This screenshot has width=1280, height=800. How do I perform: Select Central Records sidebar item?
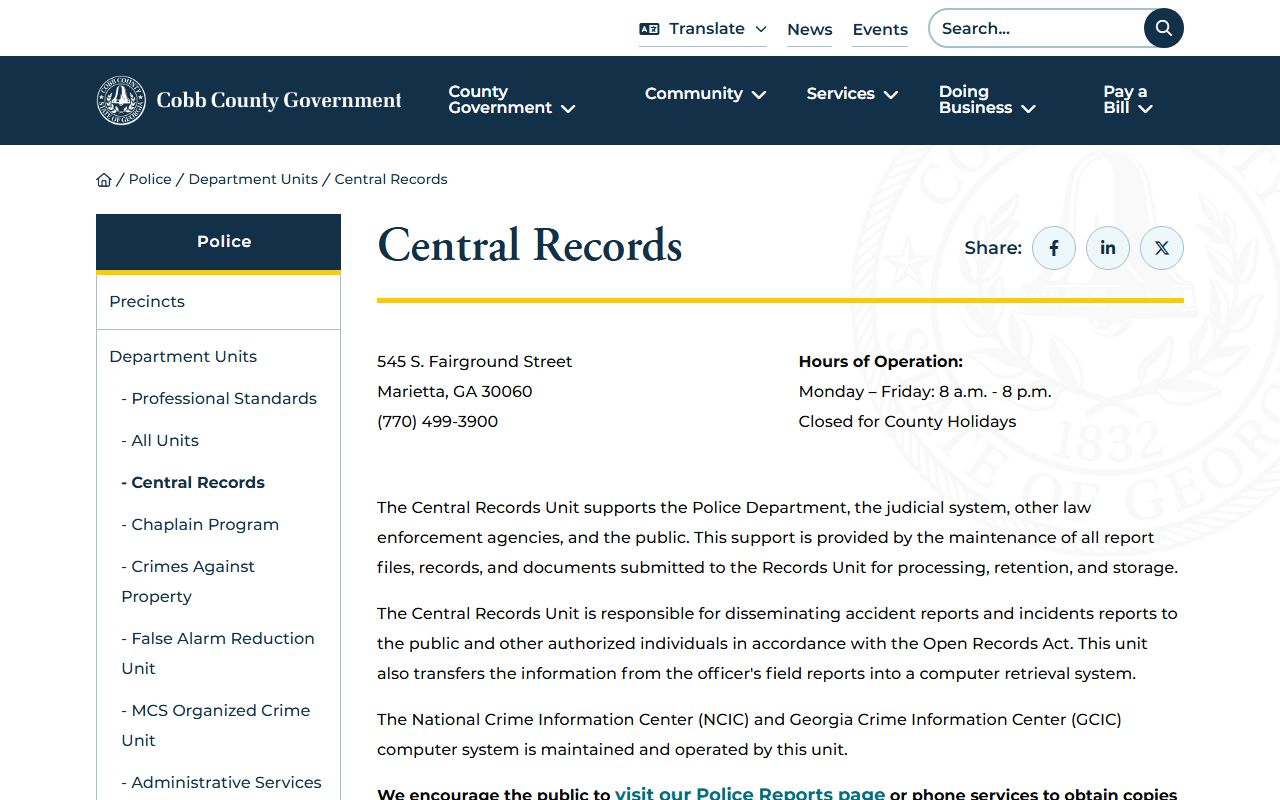coord(193,482)
